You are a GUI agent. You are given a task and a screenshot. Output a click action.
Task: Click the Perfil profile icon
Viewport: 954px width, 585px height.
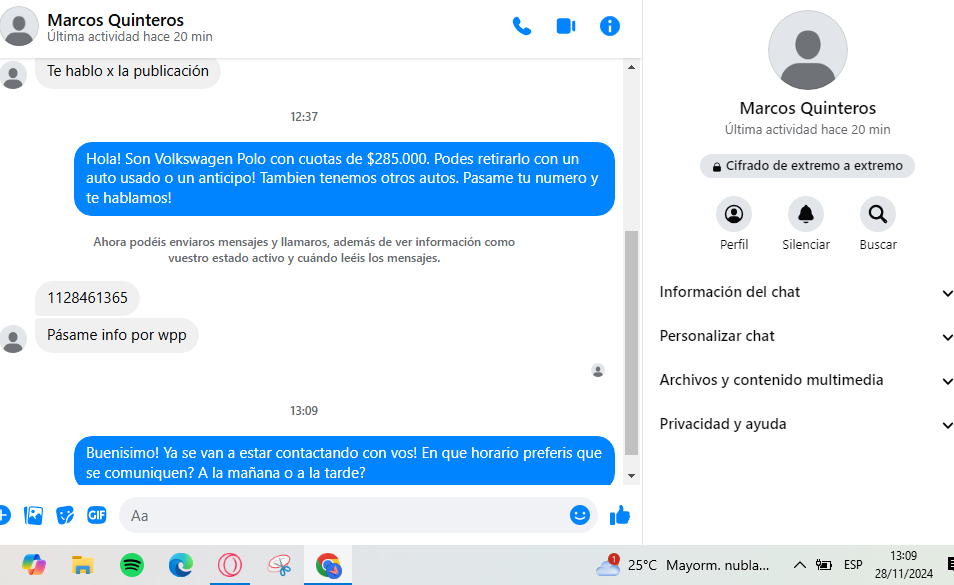pyautogui.click(x=734, y=214)
